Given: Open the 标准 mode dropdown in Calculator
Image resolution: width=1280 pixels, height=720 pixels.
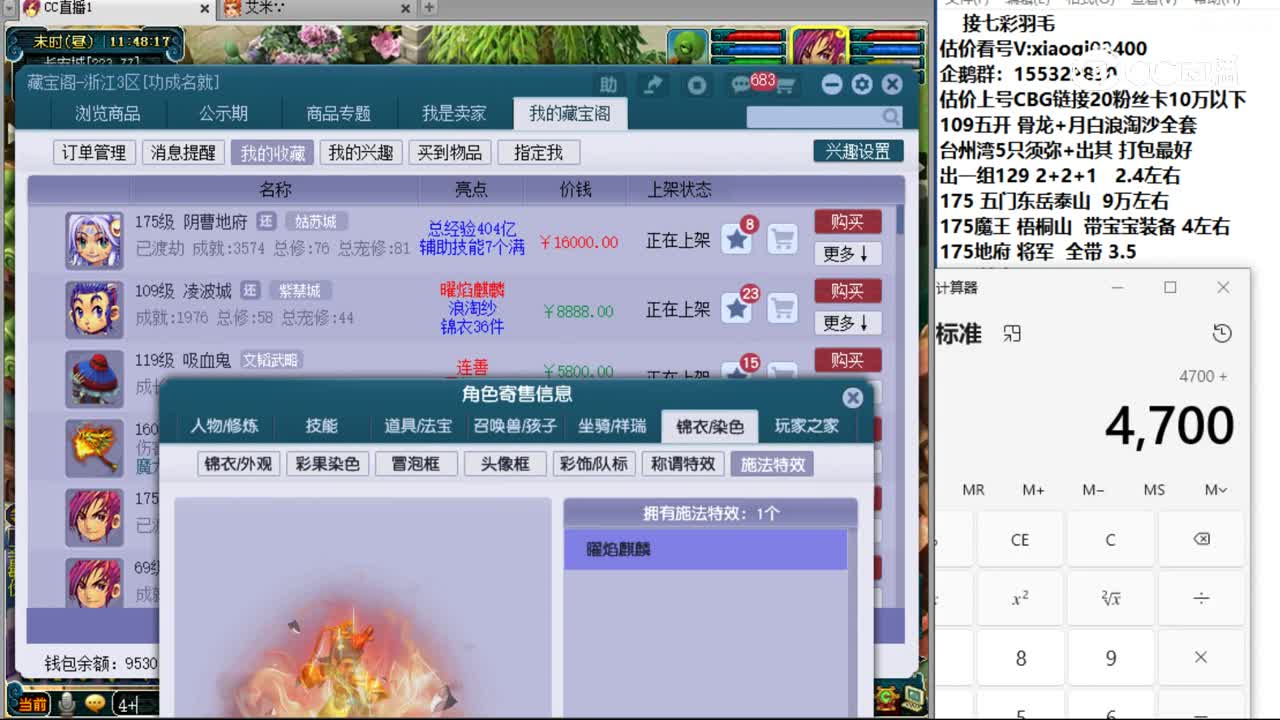Looking at the screenshot, I should click(959, 333).
